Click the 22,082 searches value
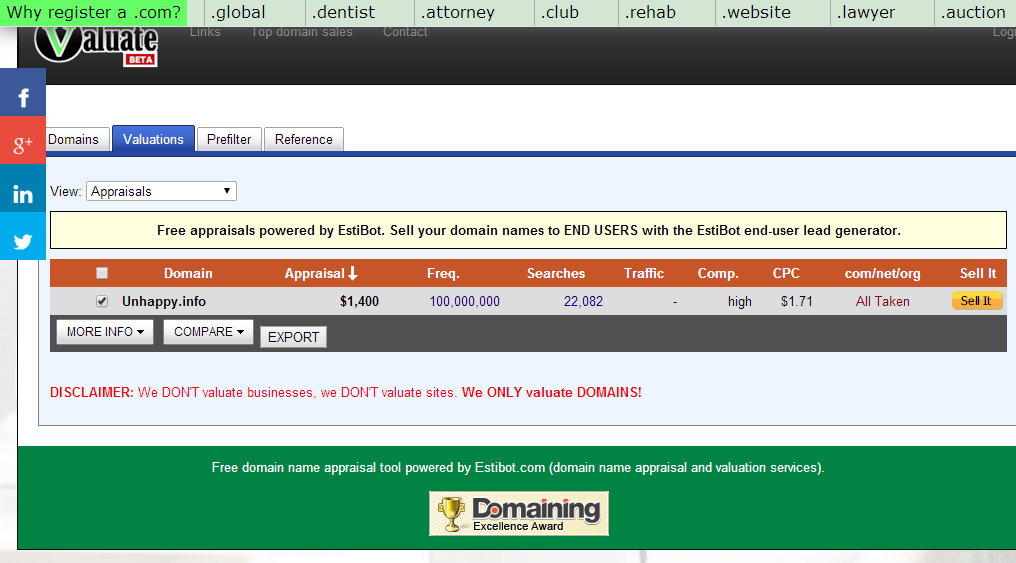The width and height of the screenshot is (1016, 563). (583, 301)
